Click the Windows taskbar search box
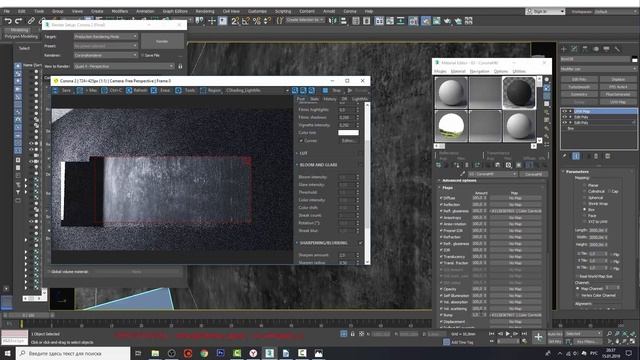Image resolution: width=640 pixels, height=360 pixels. click(73, 353)
